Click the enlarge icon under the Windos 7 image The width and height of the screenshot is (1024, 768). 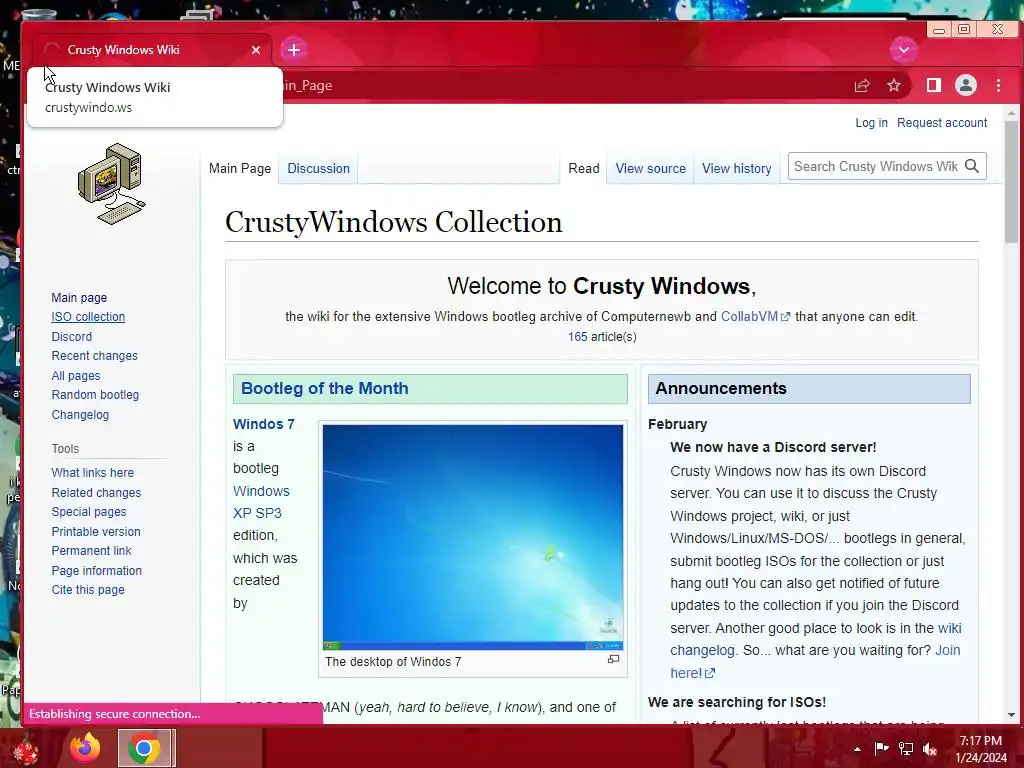coord(613,660)
